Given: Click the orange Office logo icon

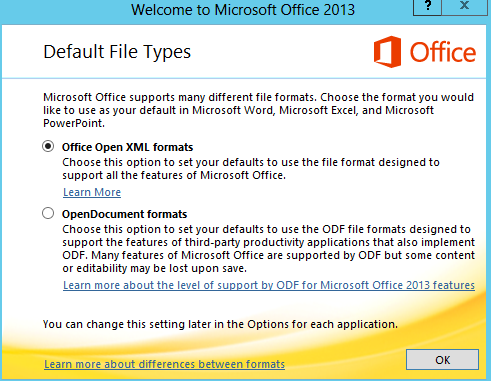Looking at the screenshot, I should [x=387, y=52].
